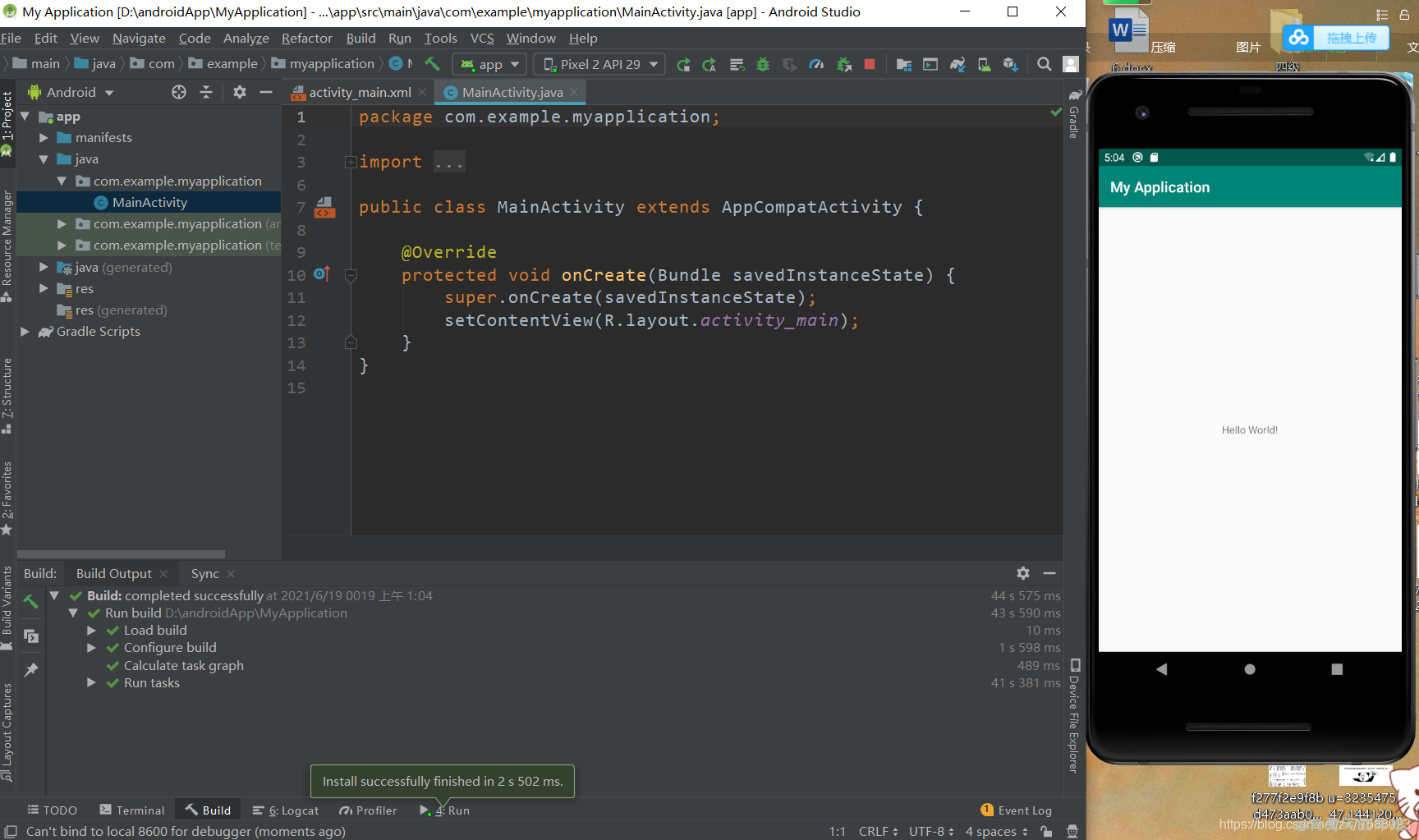The height and width of the screenshot is (840, 1419).
Task: Expand Load build step
Action: click(x=91, y=631)
